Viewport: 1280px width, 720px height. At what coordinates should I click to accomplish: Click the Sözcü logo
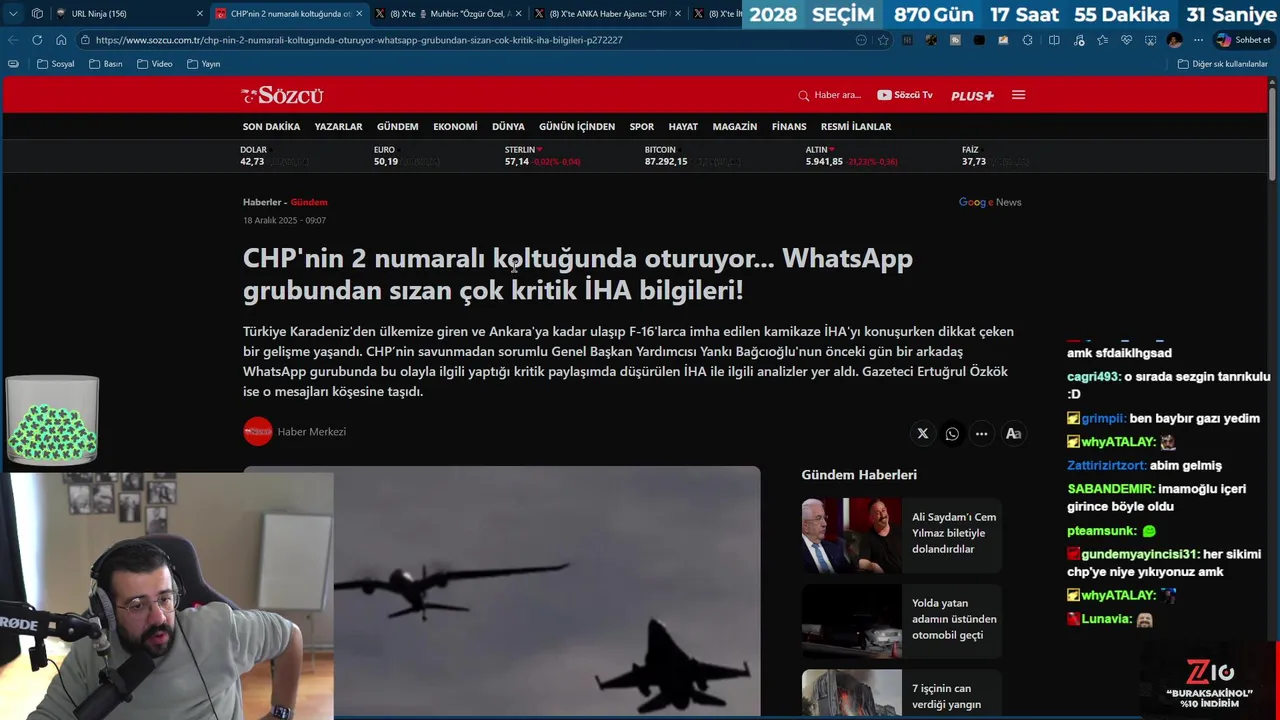(x=282, y=95)
